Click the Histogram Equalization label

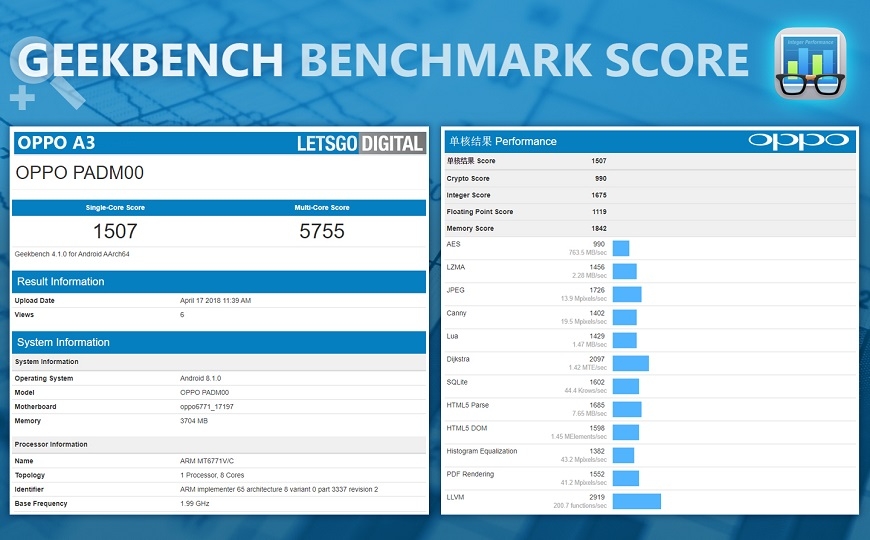coord(482,451)
